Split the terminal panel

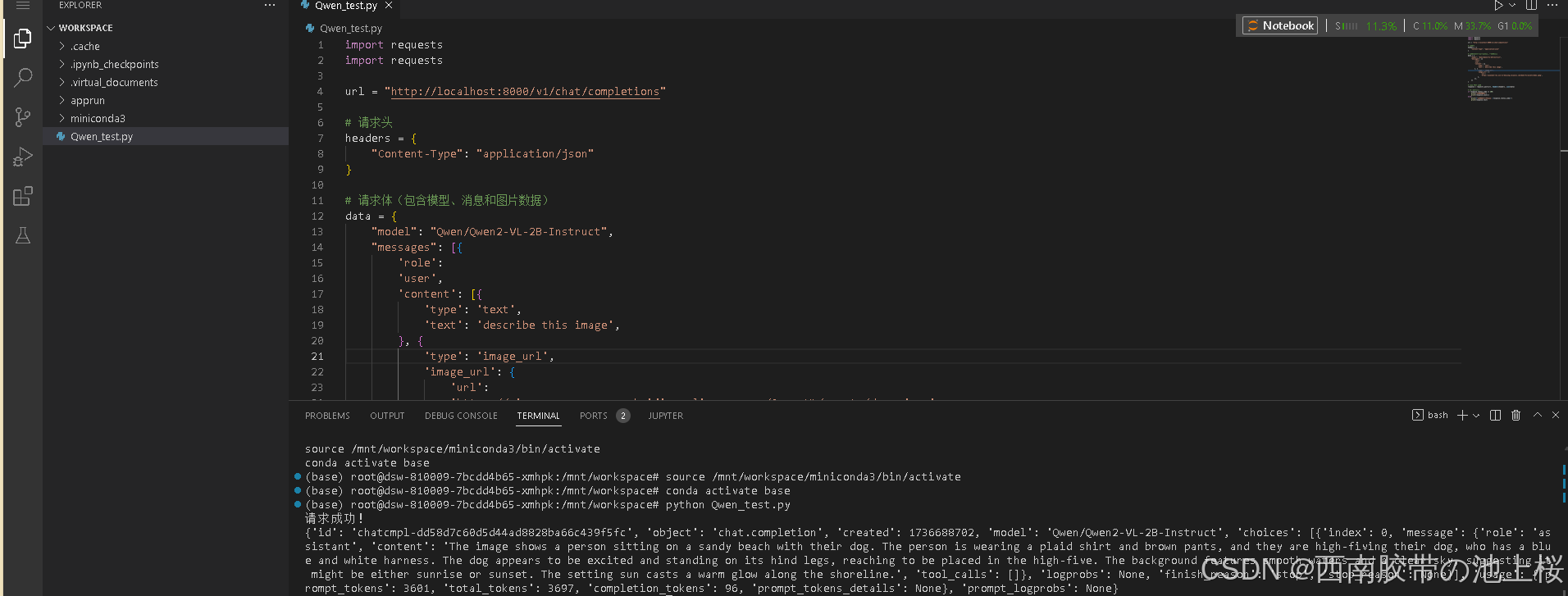point(1495,416)
